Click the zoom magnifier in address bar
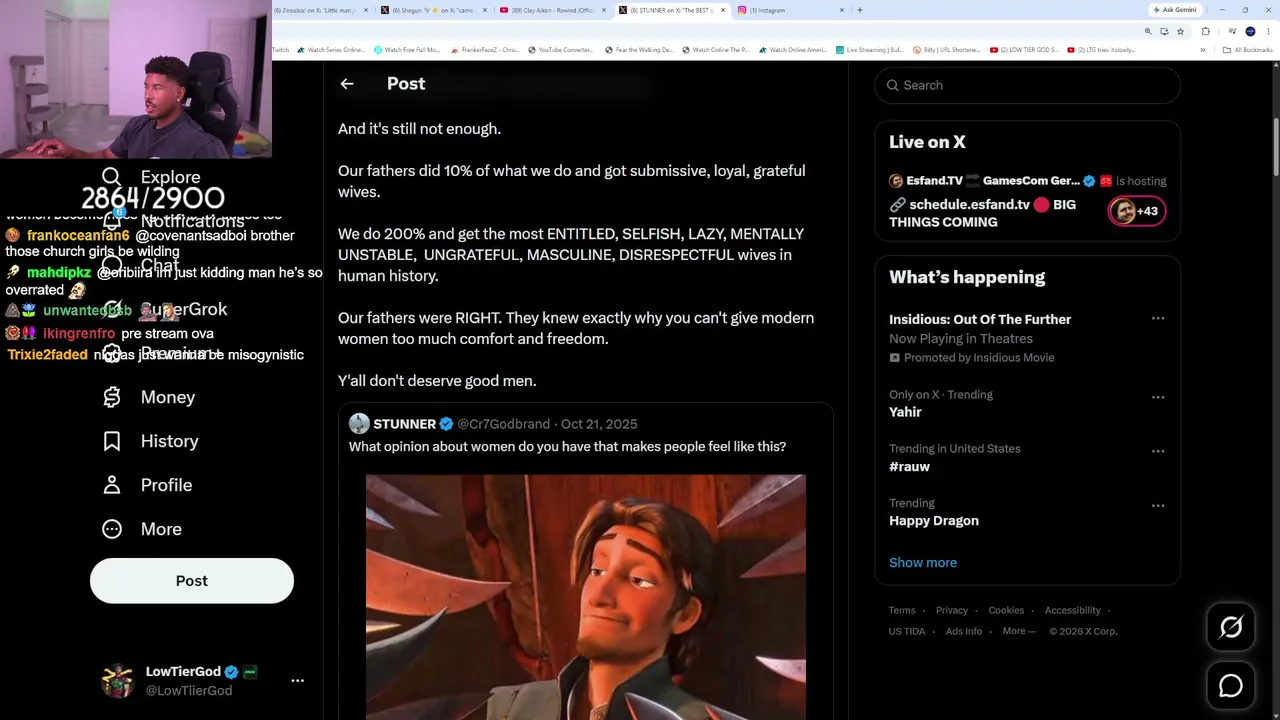 (x=1148, y=31)
